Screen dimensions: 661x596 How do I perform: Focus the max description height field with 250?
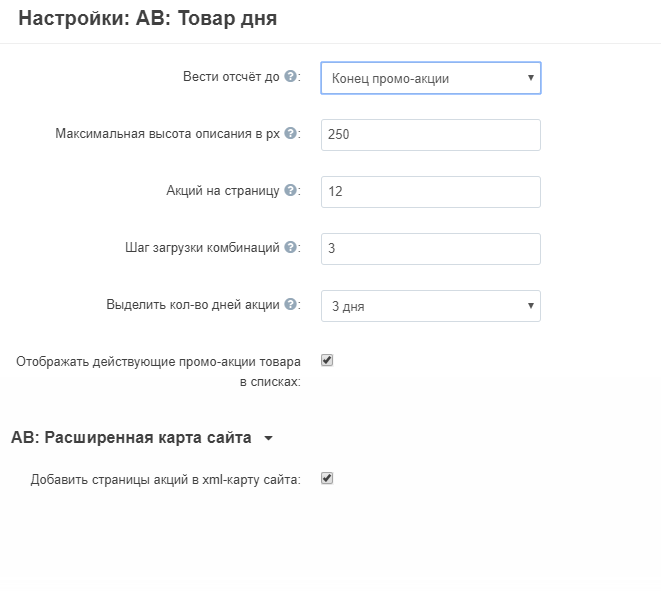point(431,135)
